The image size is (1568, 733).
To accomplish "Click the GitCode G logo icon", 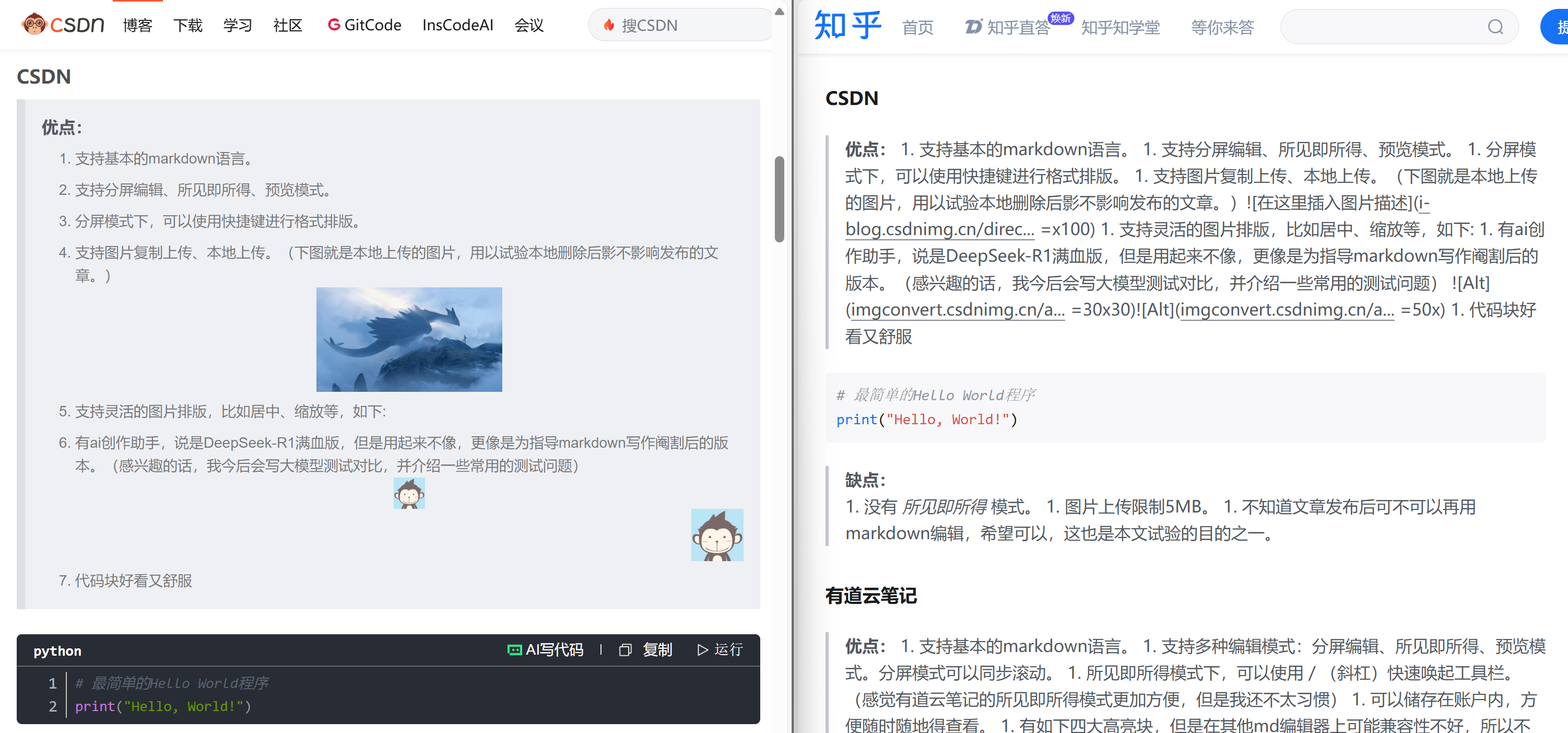I will pos(334,25).
